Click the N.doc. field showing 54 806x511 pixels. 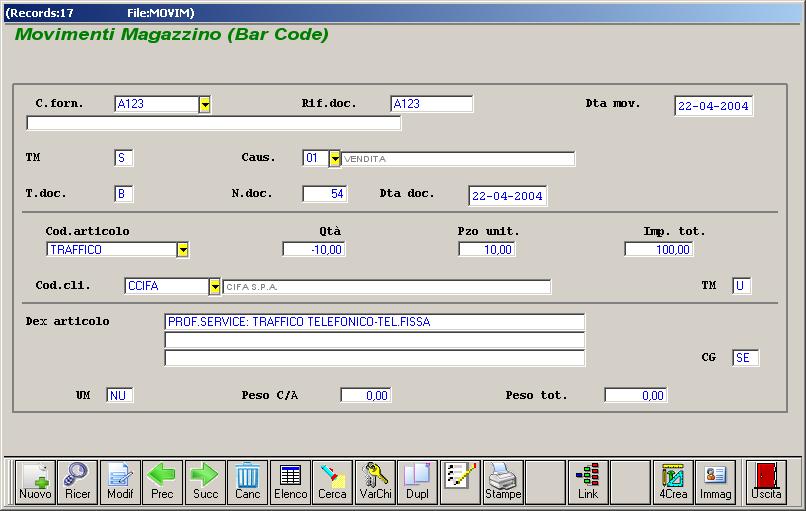click(x=325, y=194)
